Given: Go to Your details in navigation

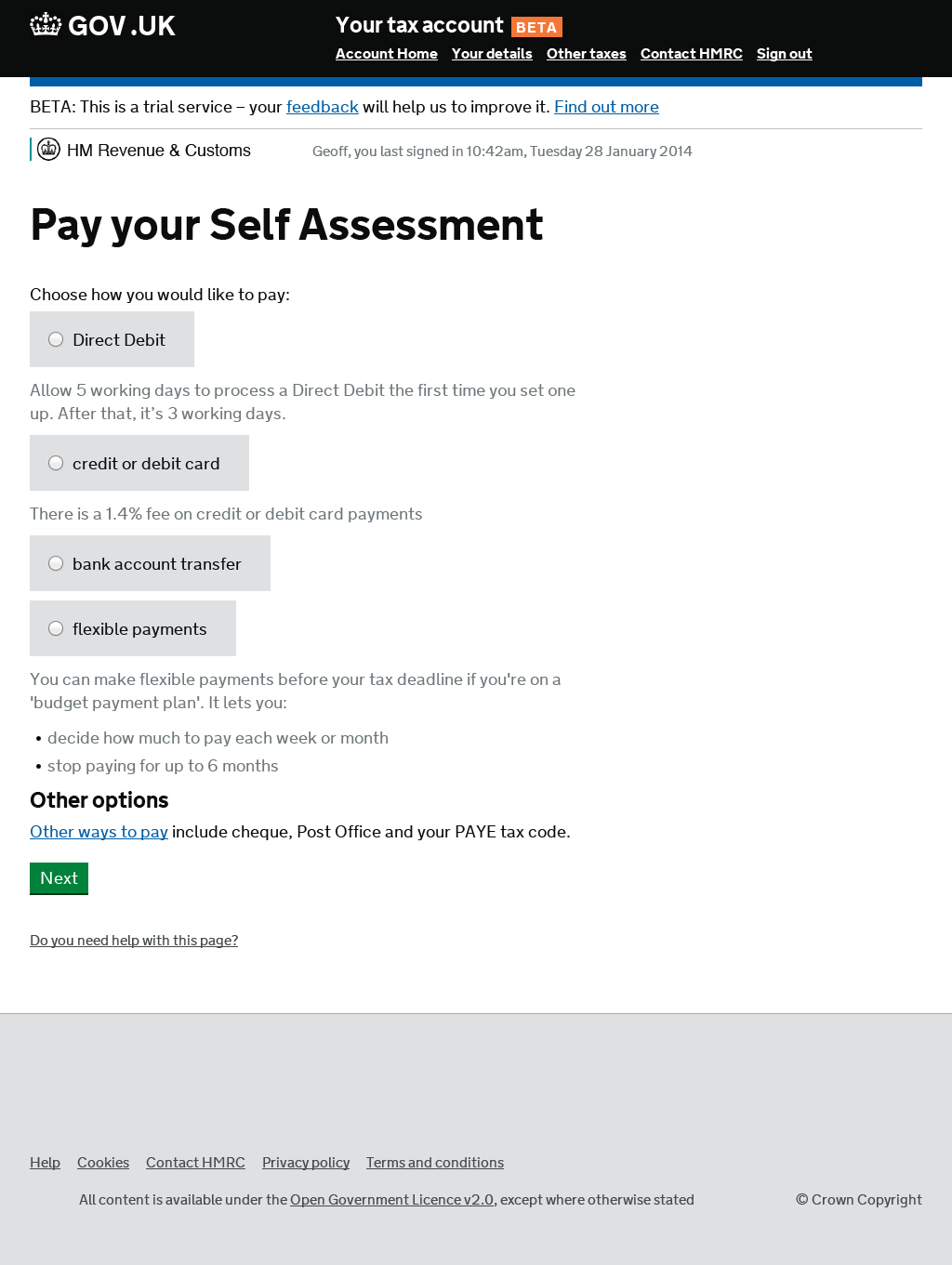Looking at the screenshot, I should 492,54.
